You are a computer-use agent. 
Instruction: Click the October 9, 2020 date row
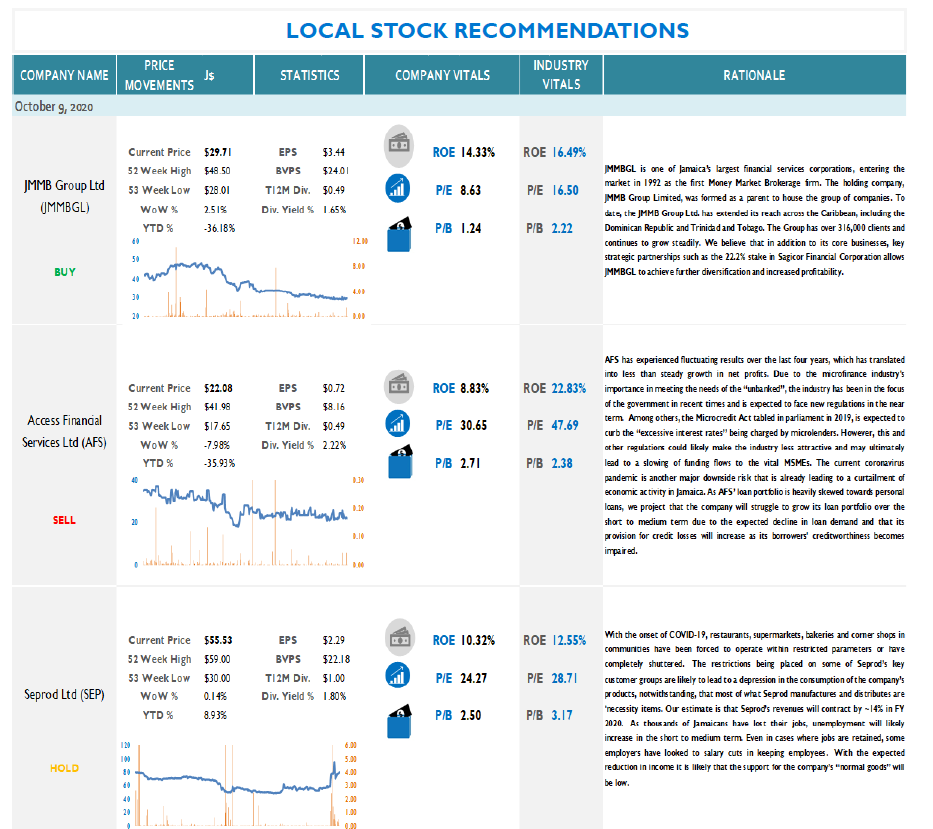[459, 106]
